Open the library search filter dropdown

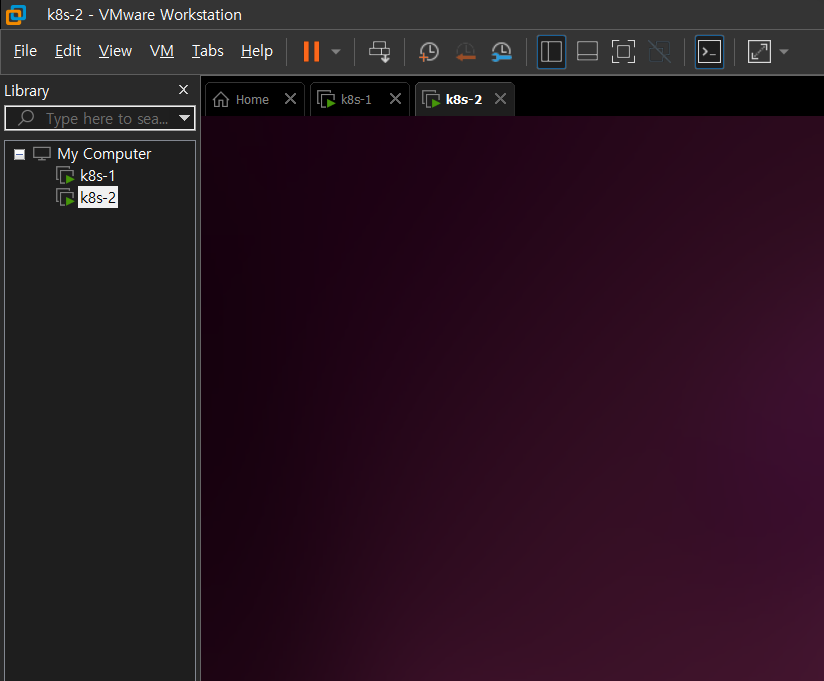coord(184,118)
